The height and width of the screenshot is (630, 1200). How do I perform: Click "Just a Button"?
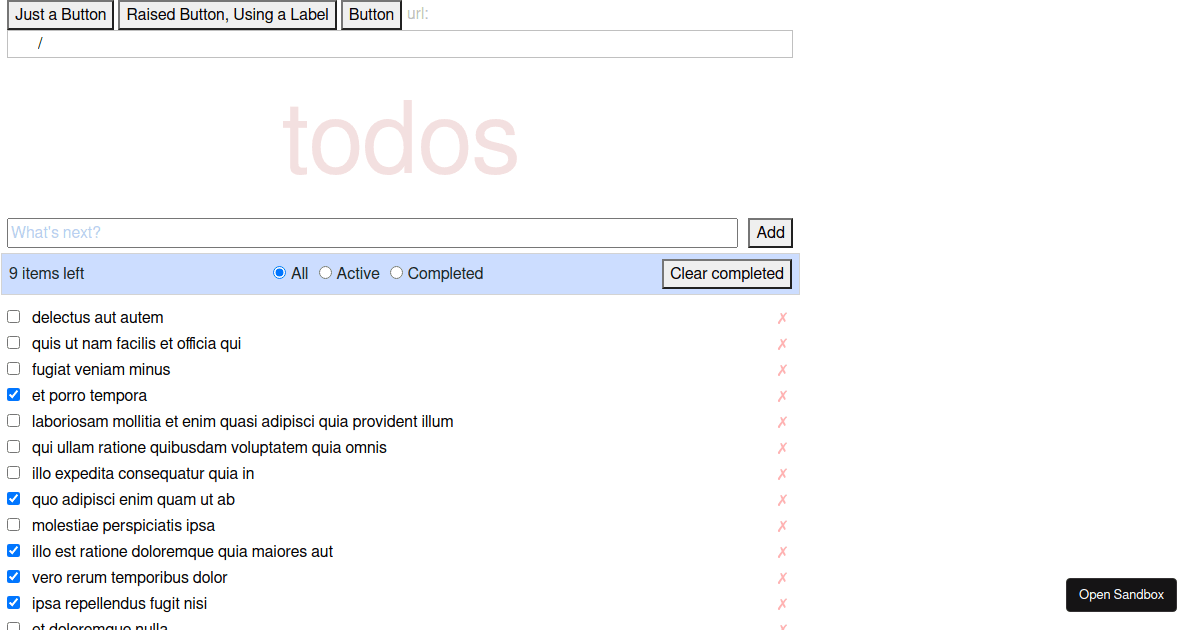60,14
